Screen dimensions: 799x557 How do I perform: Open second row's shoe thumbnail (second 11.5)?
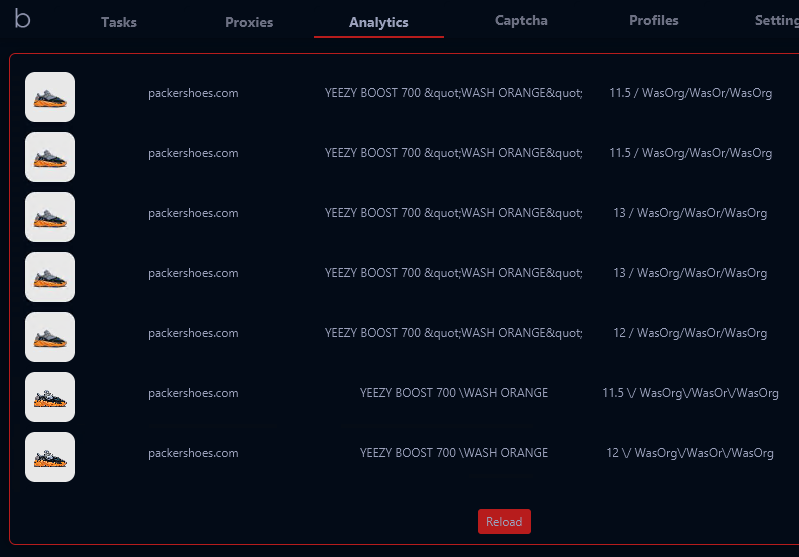(x=50, y=157)
